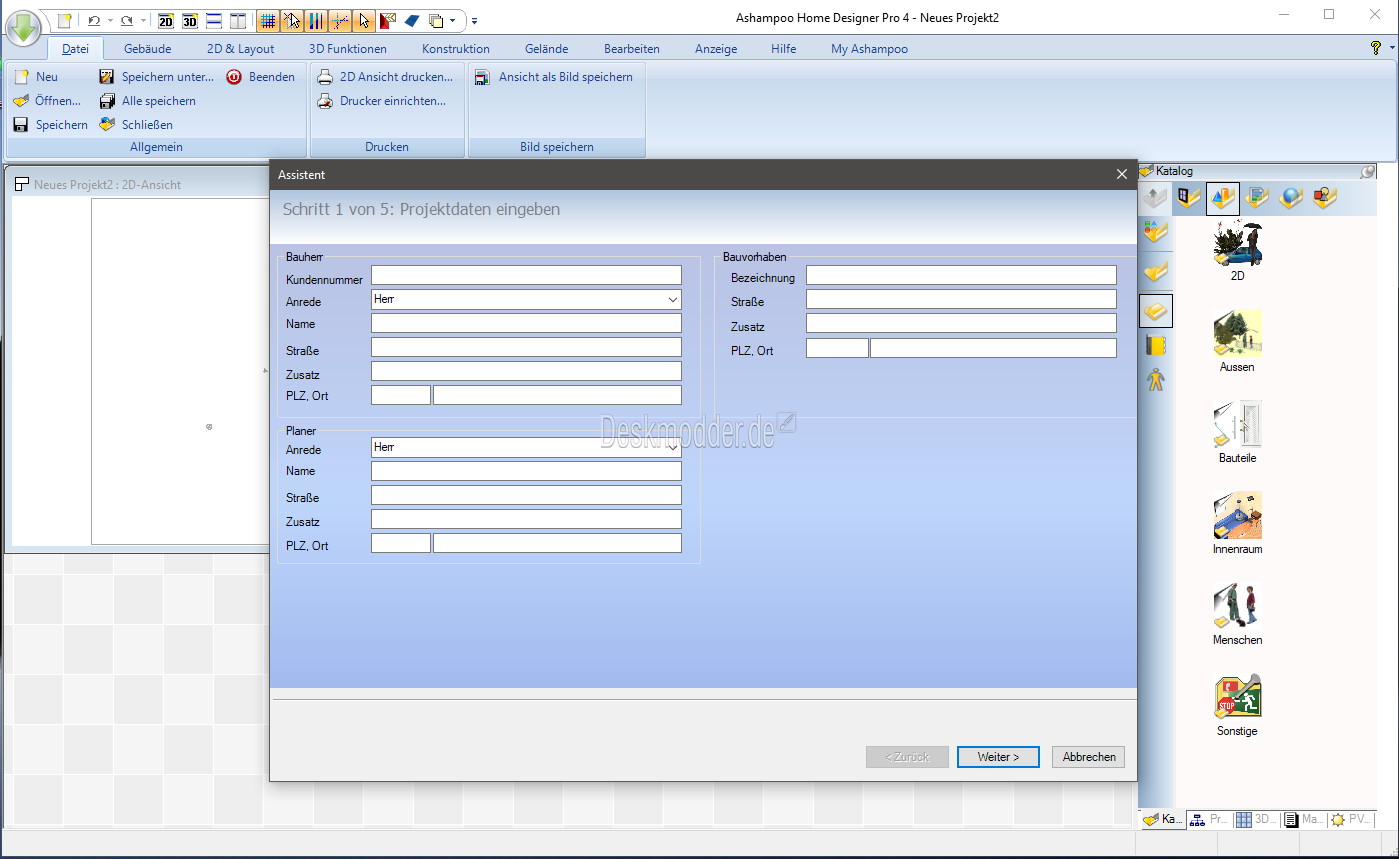This screenshot has height=859, width=1399.
Task: Open the redo history dropdown arrow
Action: [x=143, y=20]
